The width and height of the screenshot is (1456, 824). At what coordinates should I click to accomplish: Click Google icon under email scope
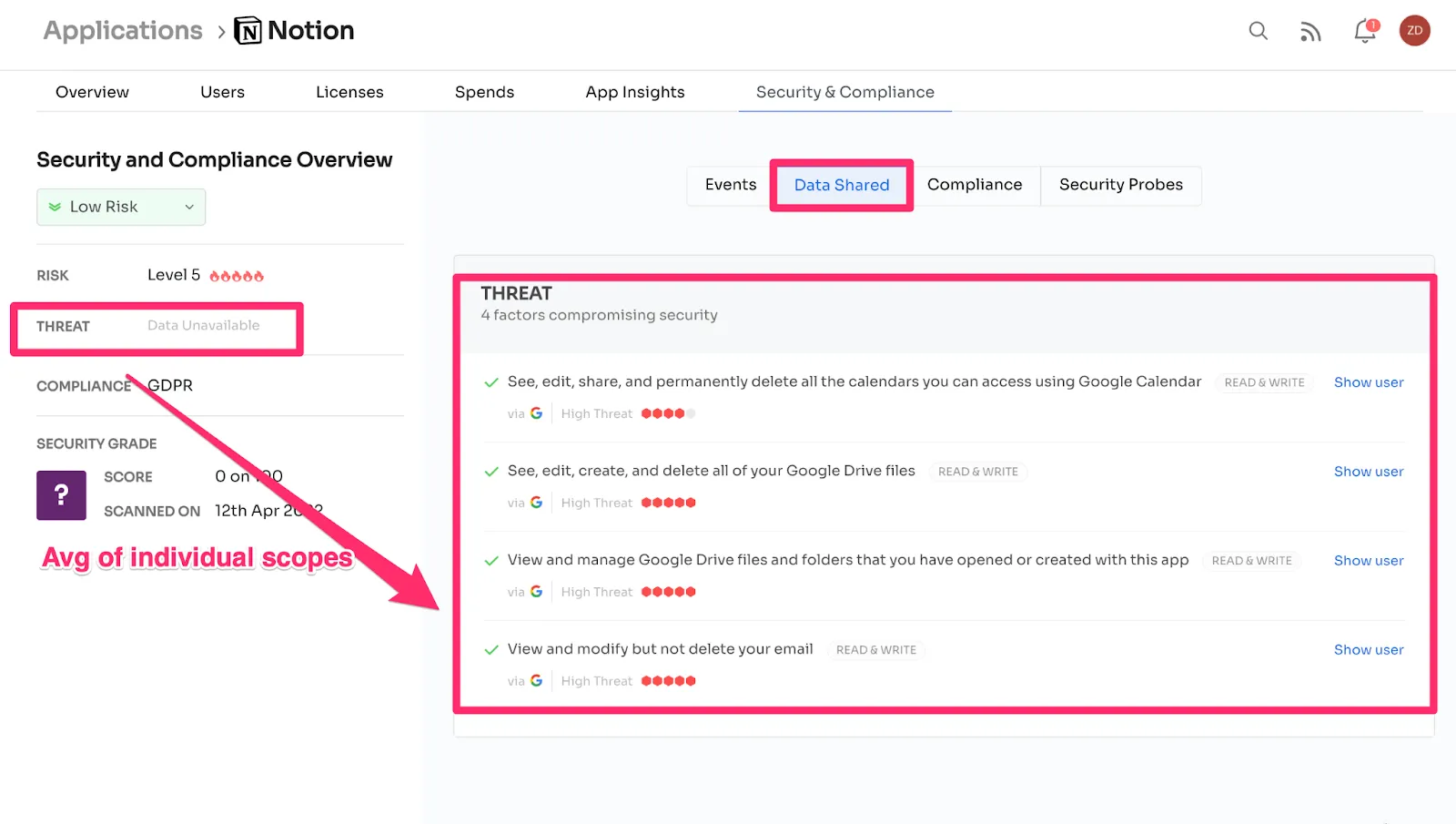point(536,681)
